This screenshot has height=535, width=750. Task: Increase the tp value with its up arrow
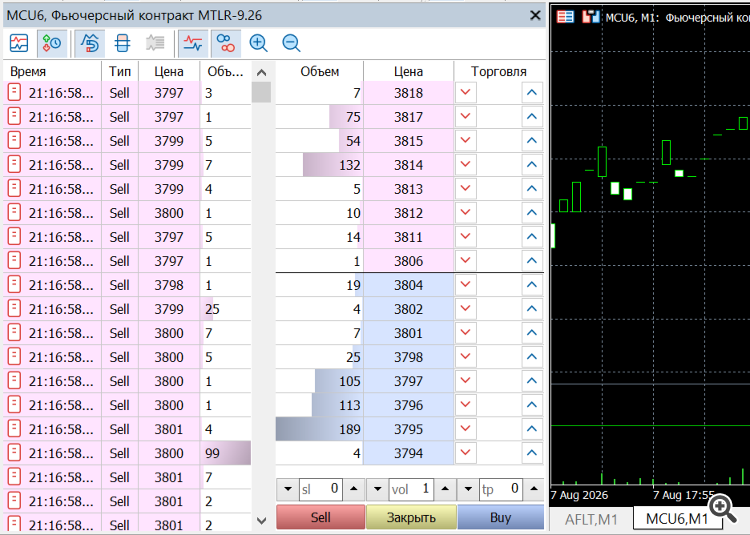pyautogui.click(x=534, y=489)
